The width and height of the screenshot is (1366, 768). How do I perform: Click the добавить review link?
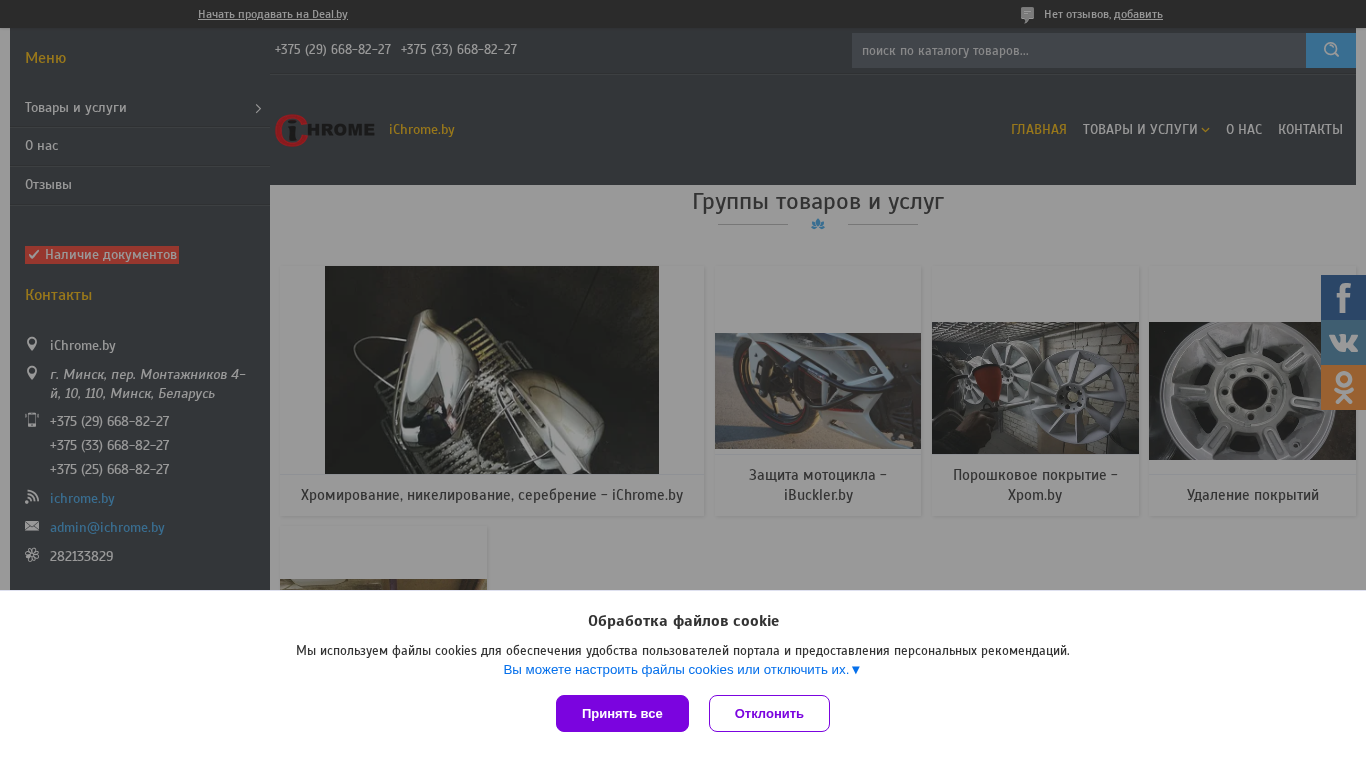click(1138, 14)
